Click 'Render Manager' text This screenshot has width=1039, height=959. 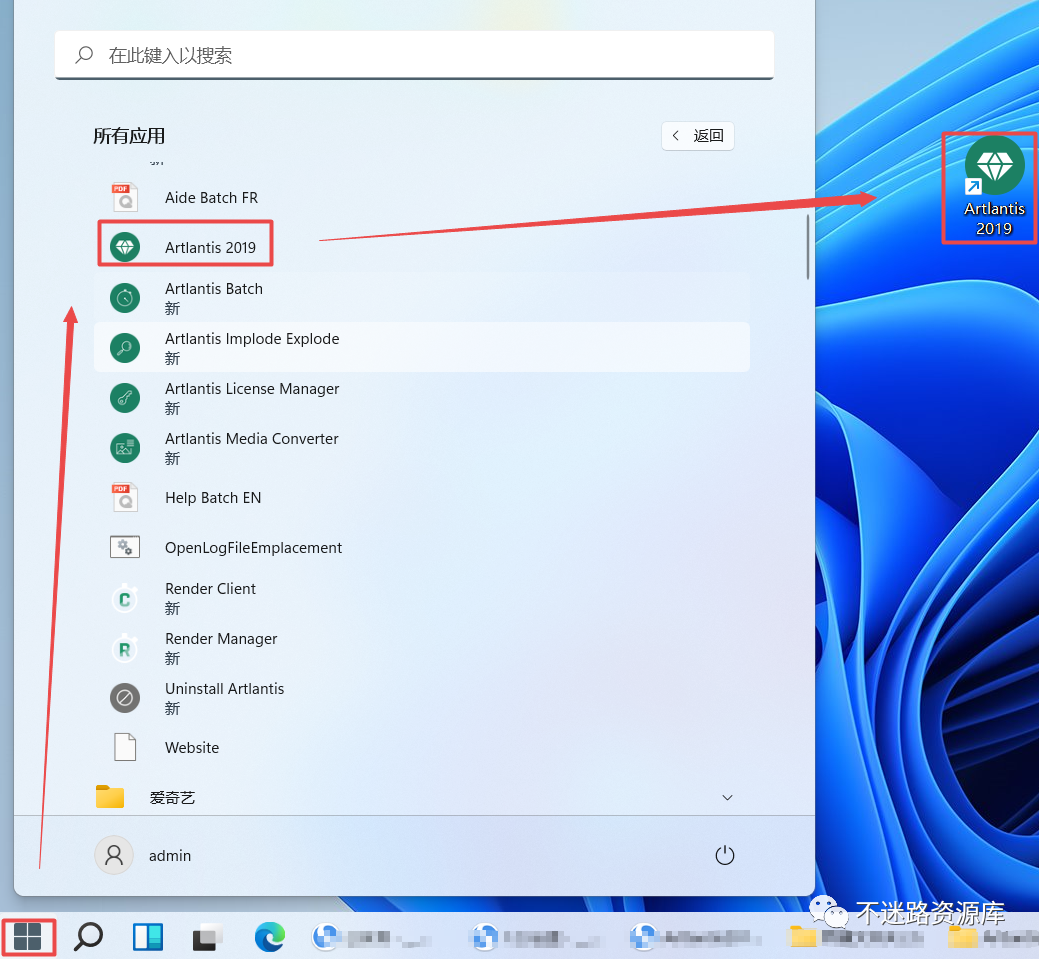point(221,639)
